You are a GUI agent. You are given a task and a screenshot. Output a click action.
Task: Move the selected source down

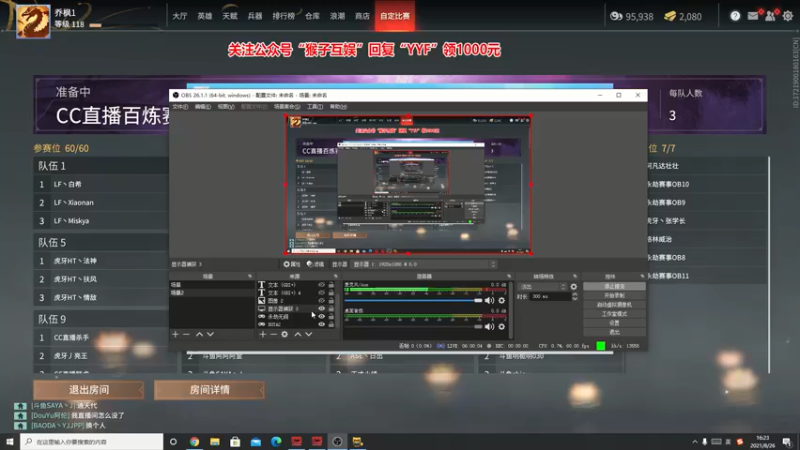tap(309, 334)
